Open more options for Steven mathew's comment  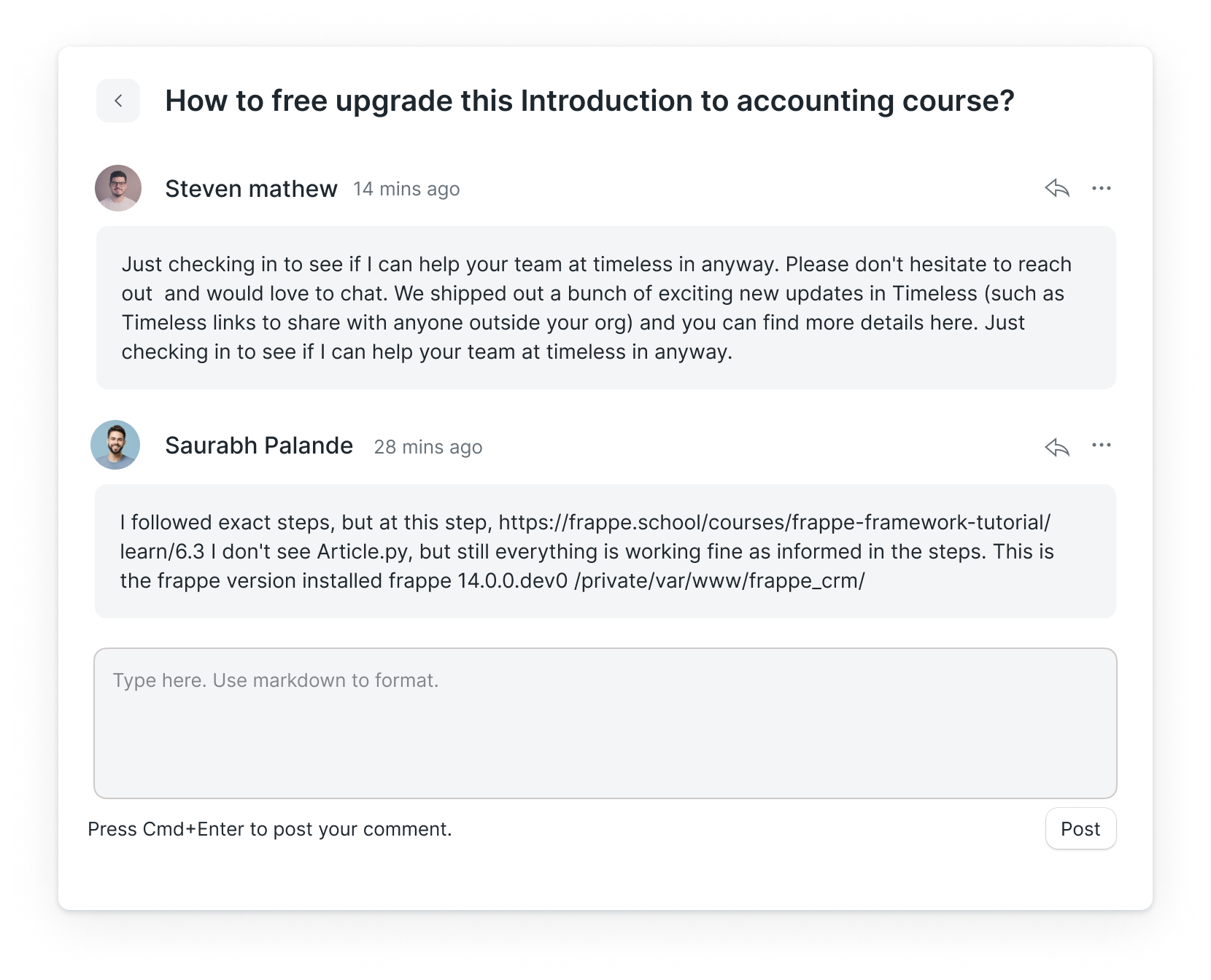[1102, 188]
